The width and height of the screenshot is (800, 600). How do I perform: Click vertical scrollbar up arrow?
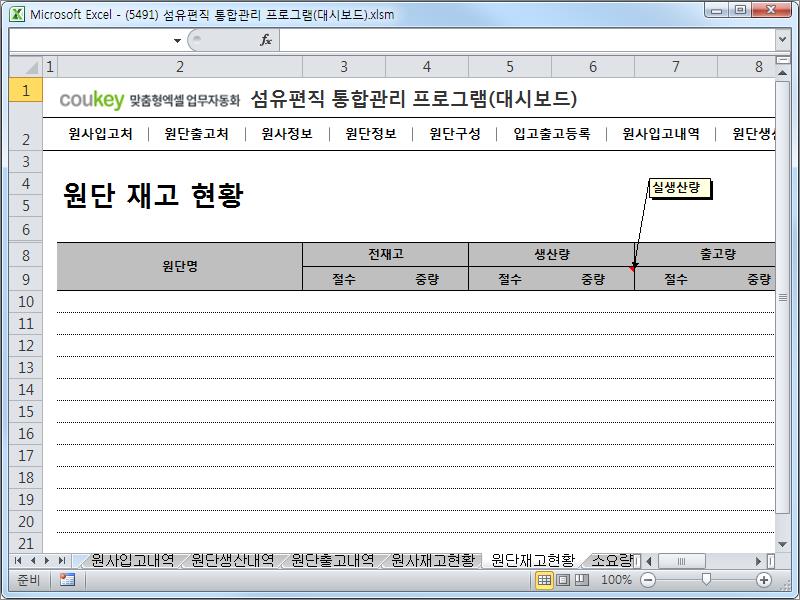(782, 73)
